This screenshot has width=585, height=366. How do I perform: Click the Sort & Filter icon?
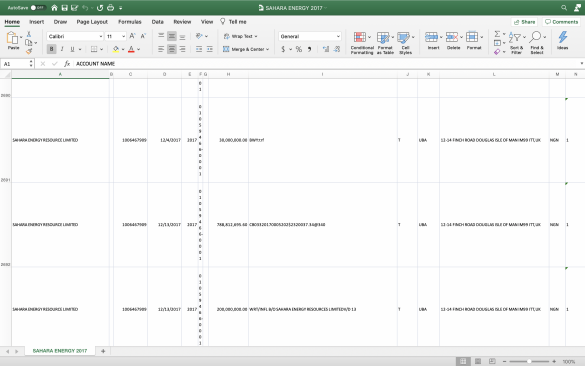pos(515,38)
